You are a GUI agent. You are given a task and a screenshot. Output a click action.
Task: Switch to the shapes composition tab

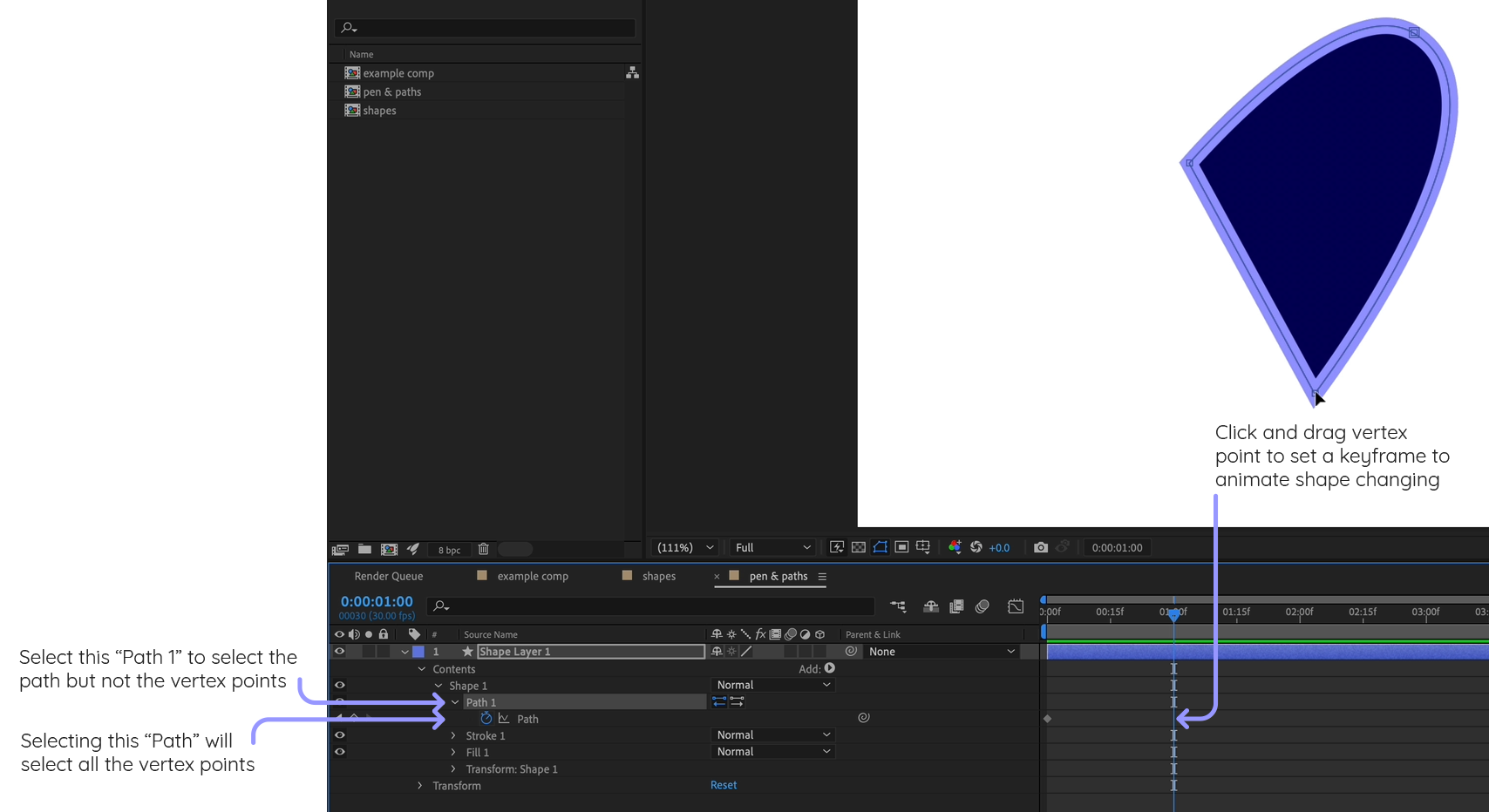pos(659,576)
